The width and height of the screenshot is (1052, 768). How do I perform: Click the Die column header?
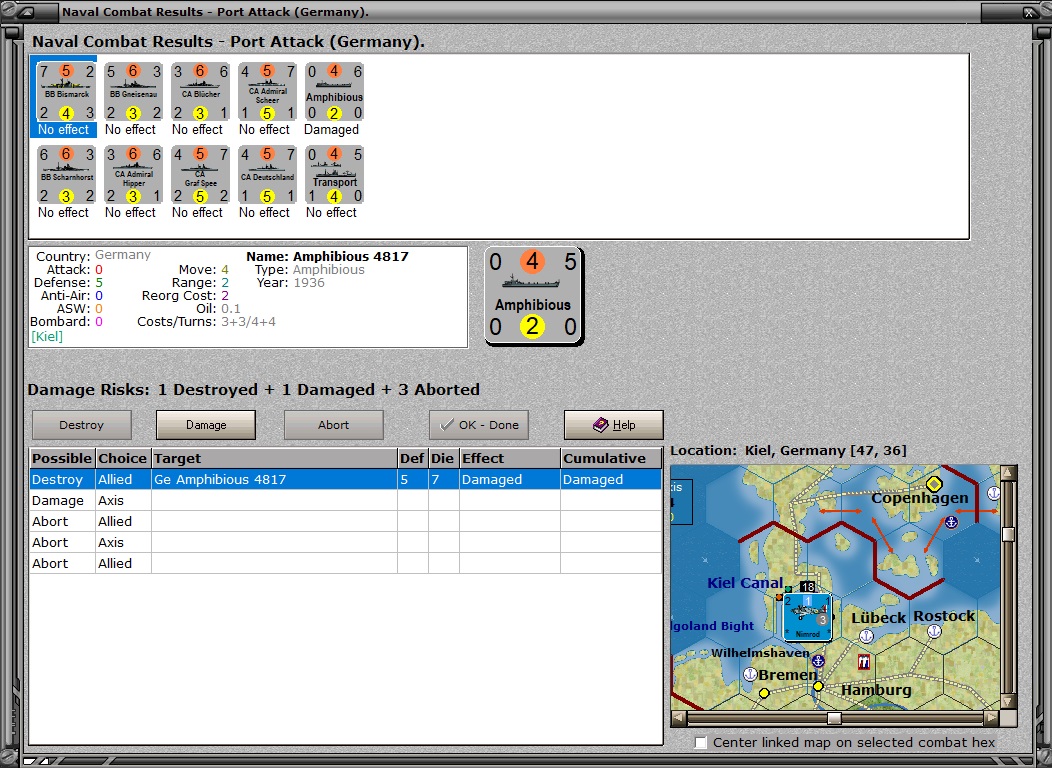point(443,458)
